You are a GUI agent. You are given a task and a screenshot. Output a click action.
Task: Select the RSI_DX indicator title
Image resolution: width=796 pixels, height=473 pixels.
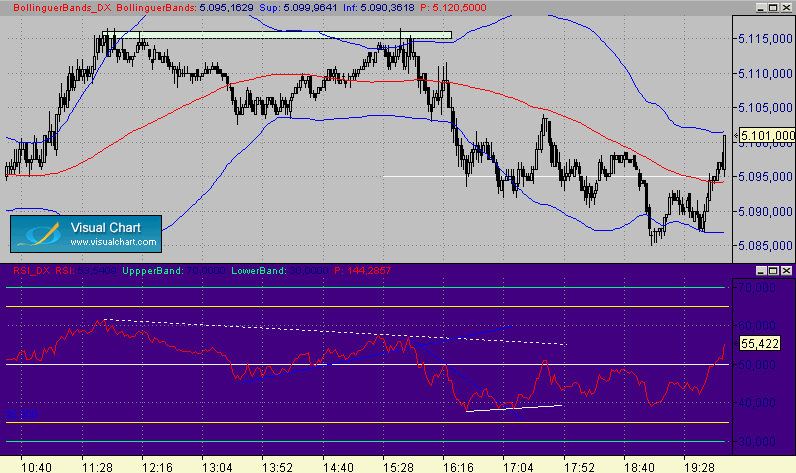click(x=31, y=271)
